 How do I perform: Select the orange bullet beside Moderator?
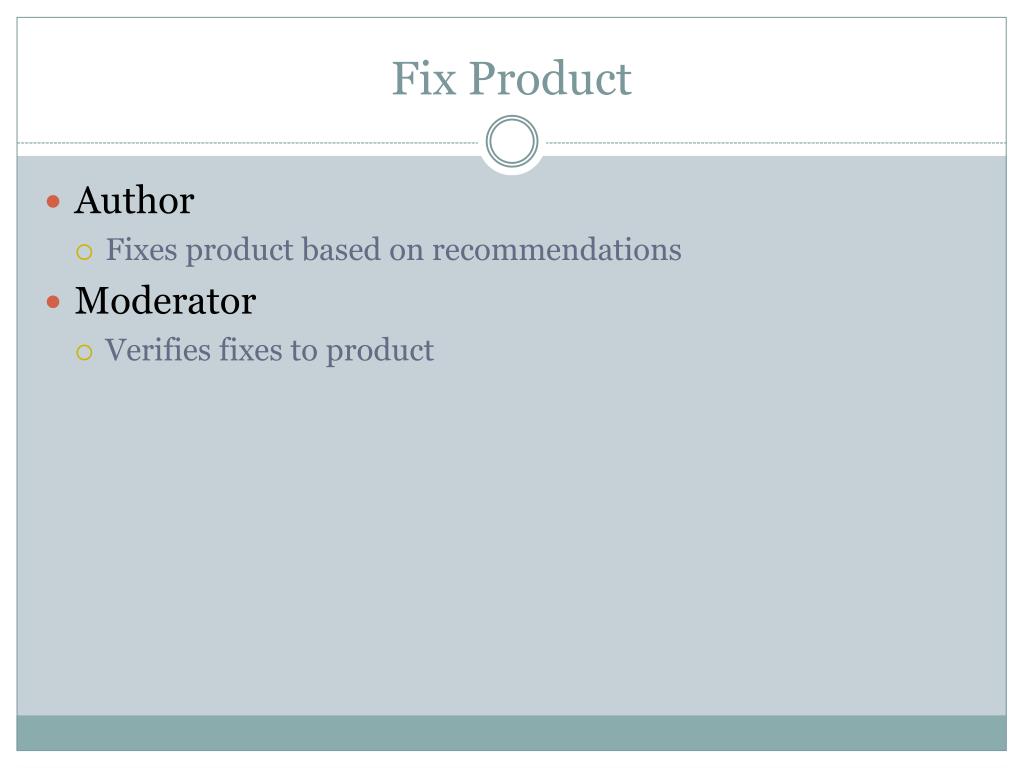[54, 302]
